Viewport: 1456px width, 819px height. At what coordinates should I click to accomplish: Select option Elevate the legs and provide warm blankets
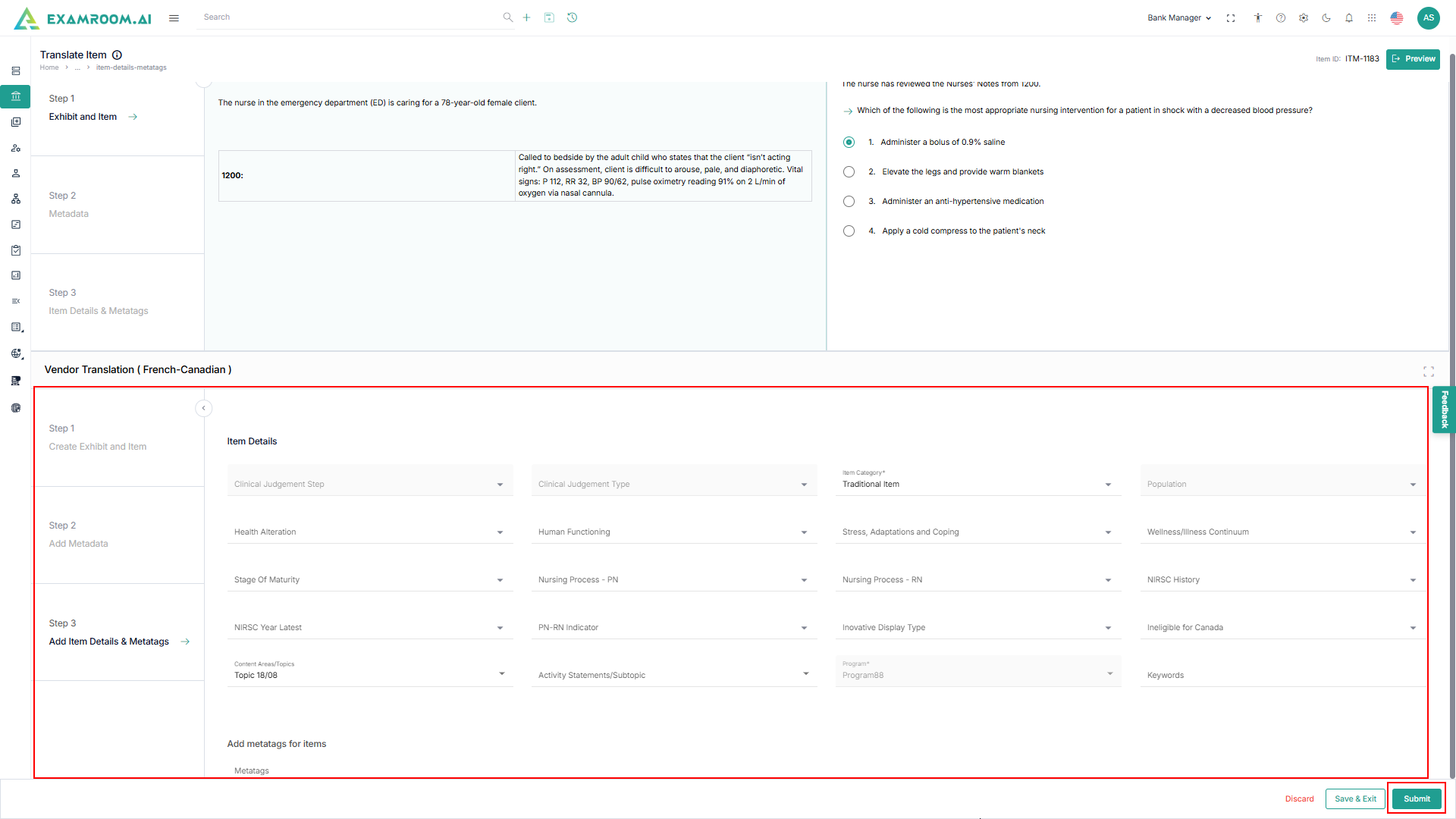(x=849, y=172)
